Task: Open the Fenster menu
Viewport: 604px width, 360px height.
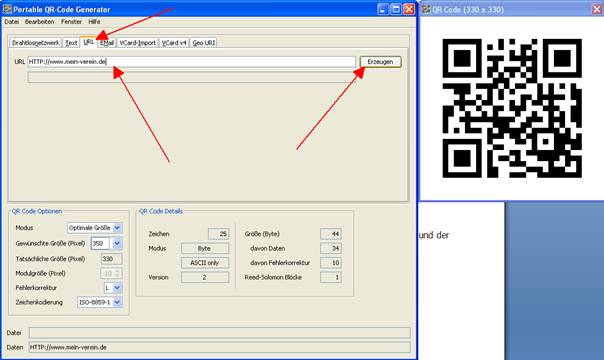Action: 71,22
